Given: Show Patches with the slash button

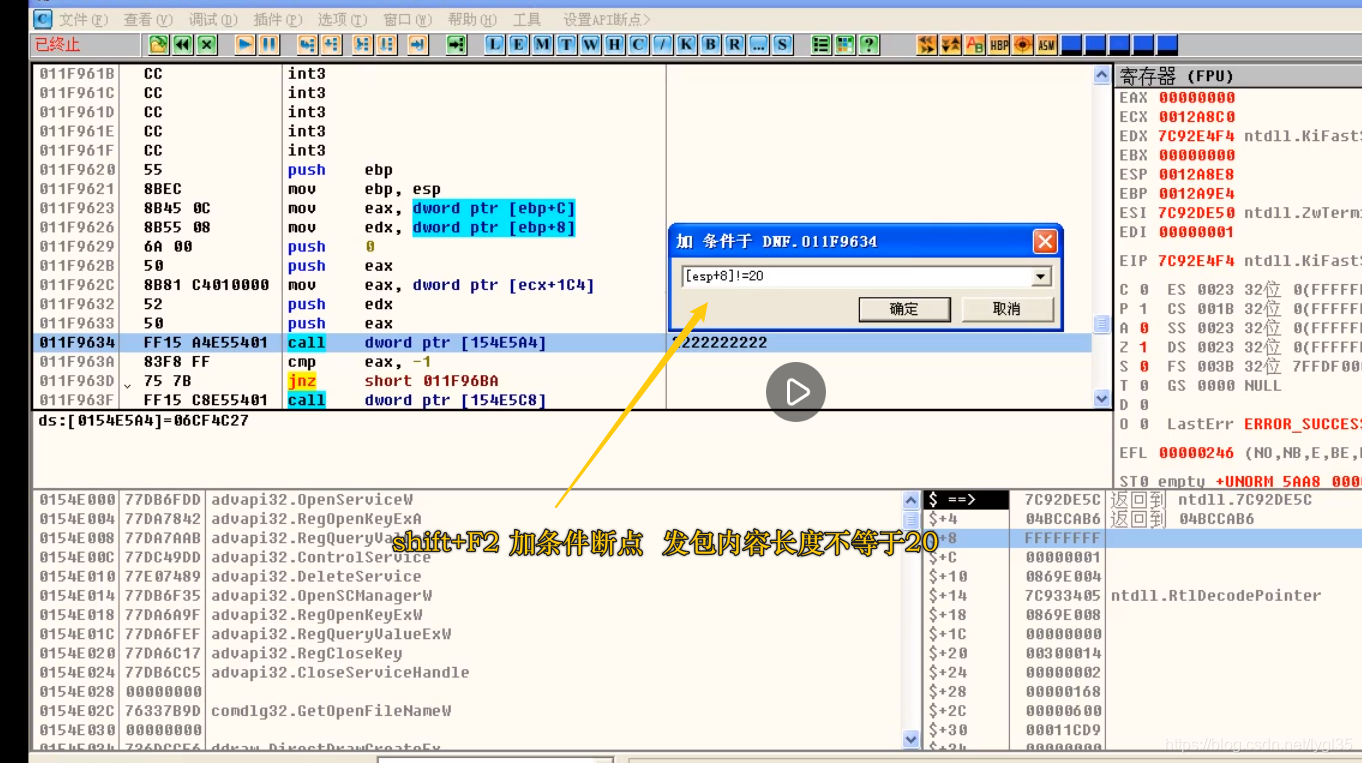Looking at the screenshot, I should (662, 44).
